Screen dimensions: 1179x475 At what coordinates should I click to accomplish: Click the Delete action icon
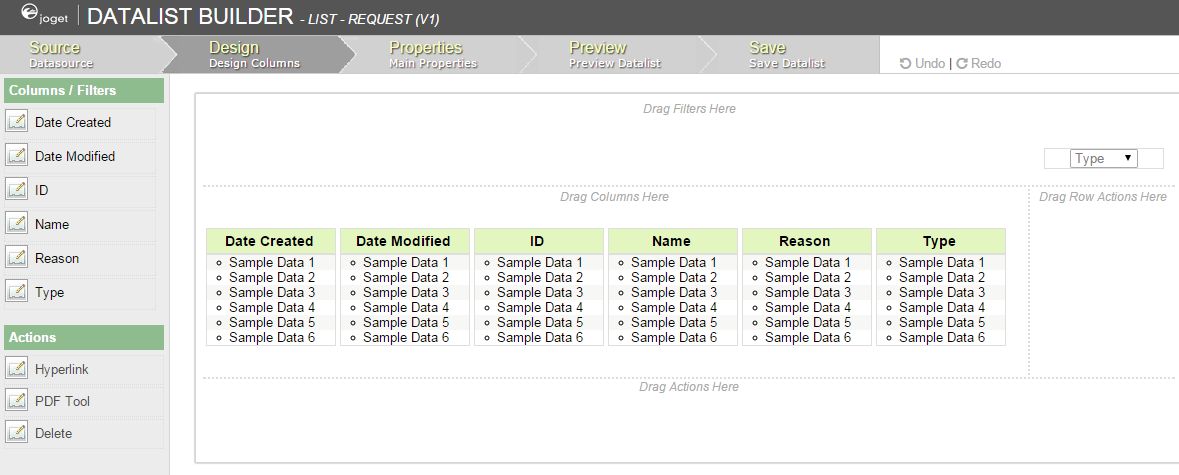click(x=17, y=433)
